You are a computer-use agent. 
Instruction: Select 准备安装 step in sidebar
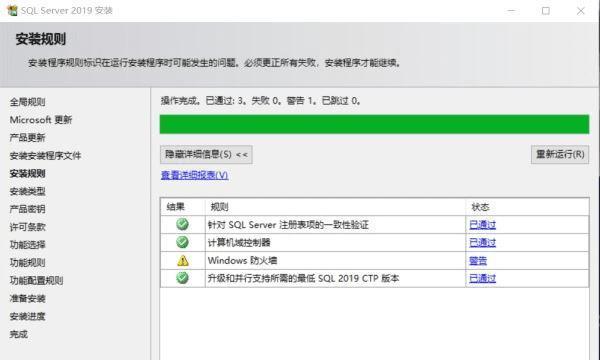[x=27, y=298]
